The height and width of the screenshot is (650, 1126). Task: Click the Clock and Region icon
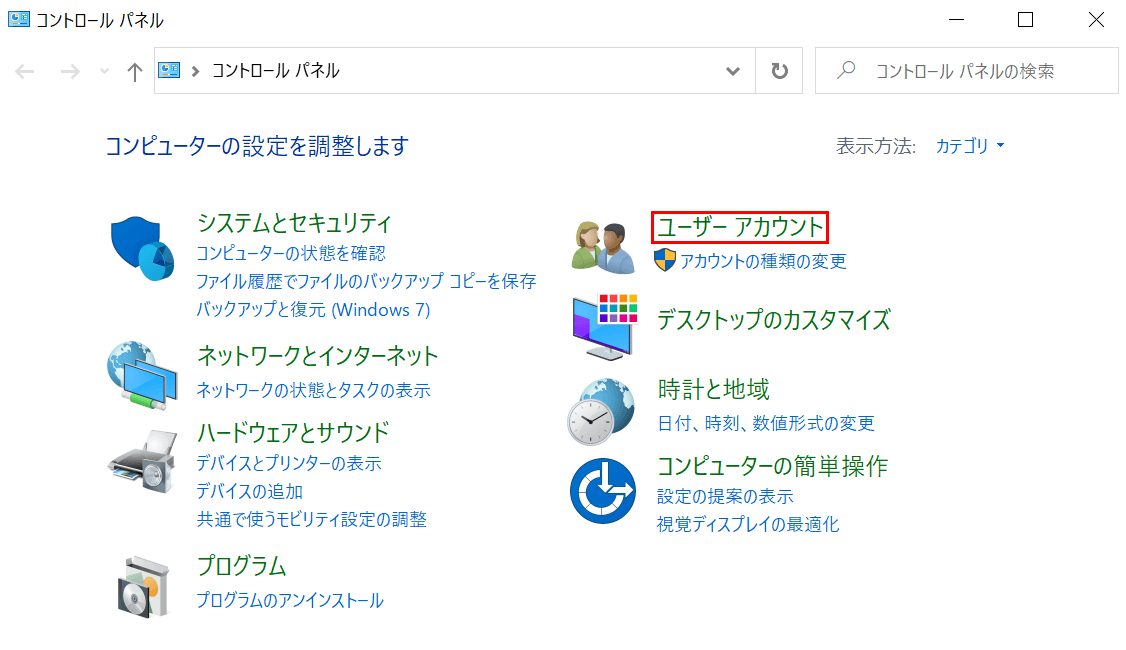click(x=601, y=412)
